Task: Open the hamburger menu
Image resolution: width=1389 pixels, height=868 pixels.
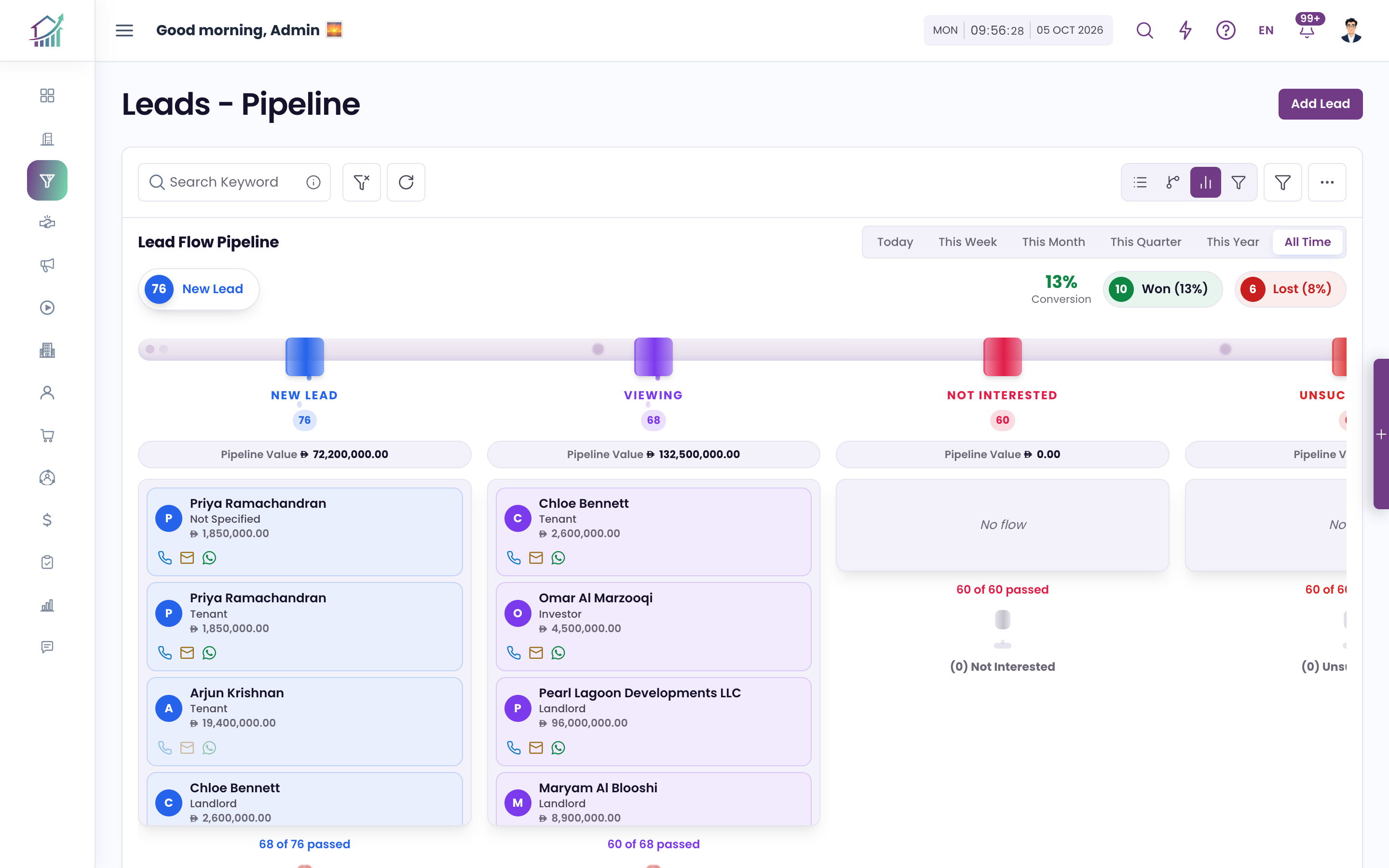Action: click(x=124, y=30)
